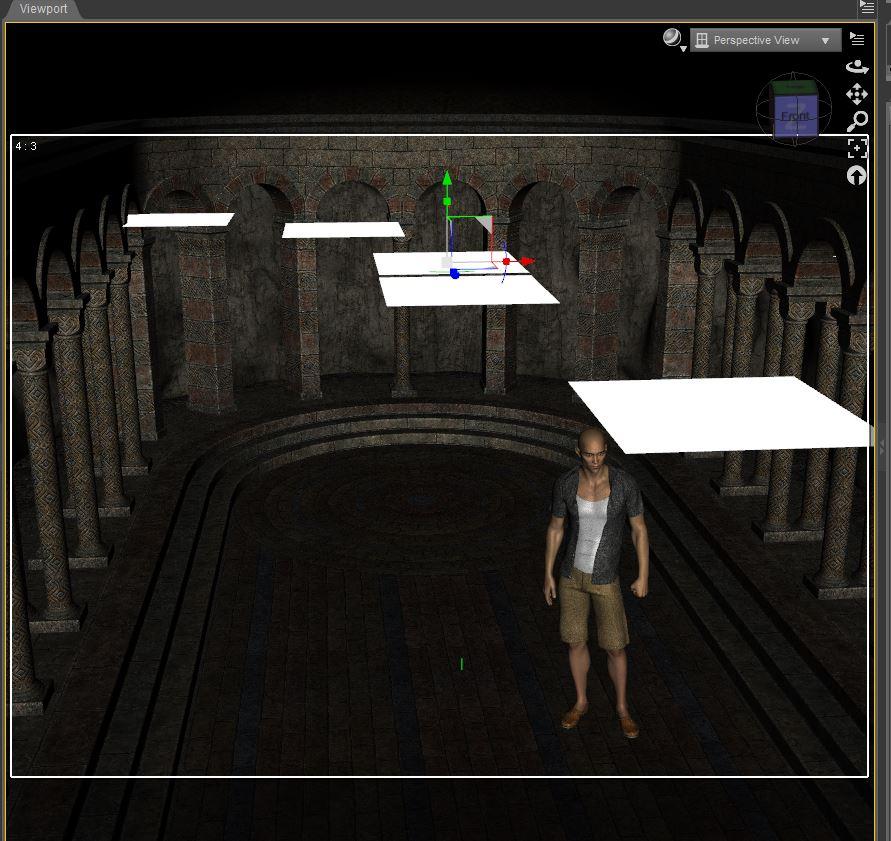The image size is (891, 841).
Task: Click the Front face of view cube
Action: (796, 116)
